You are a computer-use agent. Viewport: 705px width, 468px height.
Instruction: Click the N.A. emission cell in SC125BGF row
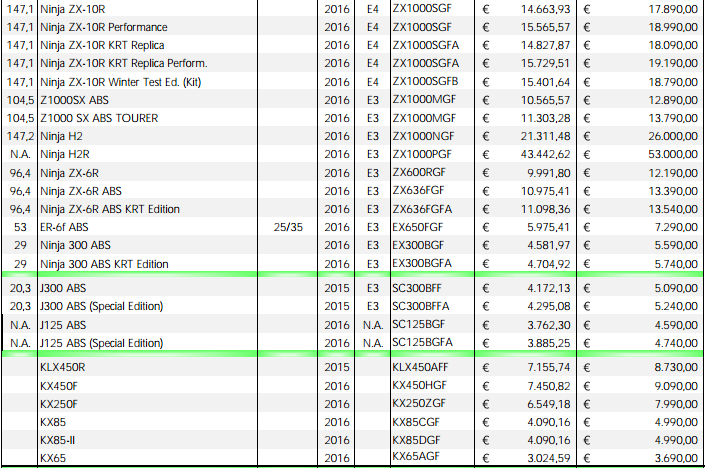pyautogui.click(x=373, y=325)
